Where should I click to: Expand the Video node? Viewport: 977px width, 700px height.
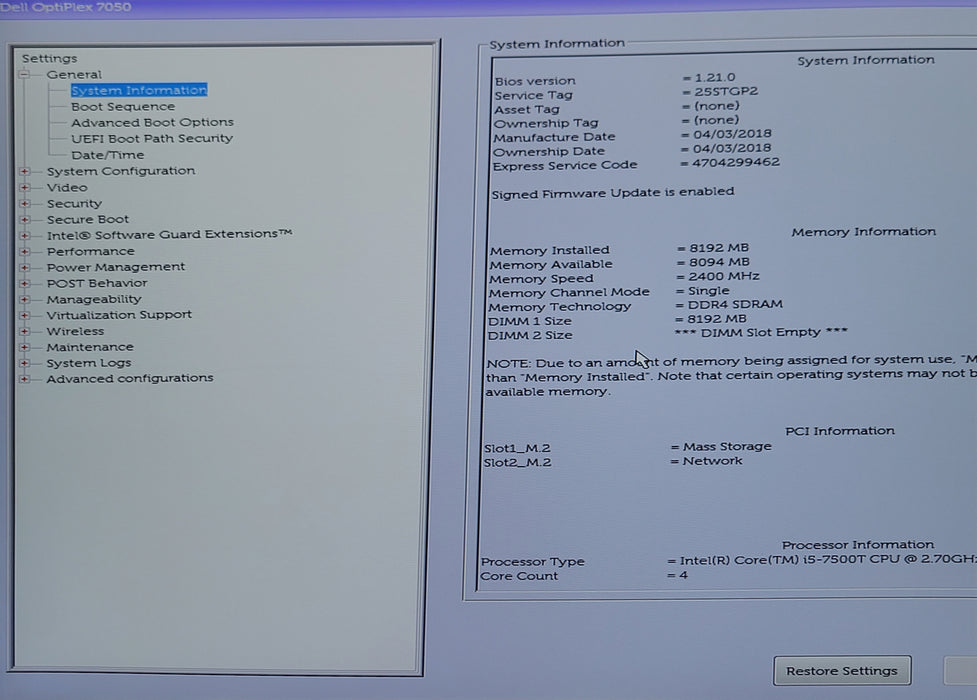24,188
